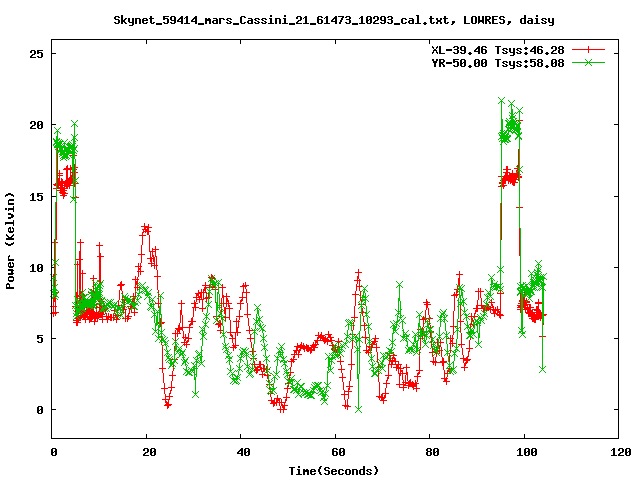
Task: Select the legend entry XL-39.46 Tsys:46.28
Action: (x=498, y=50)
